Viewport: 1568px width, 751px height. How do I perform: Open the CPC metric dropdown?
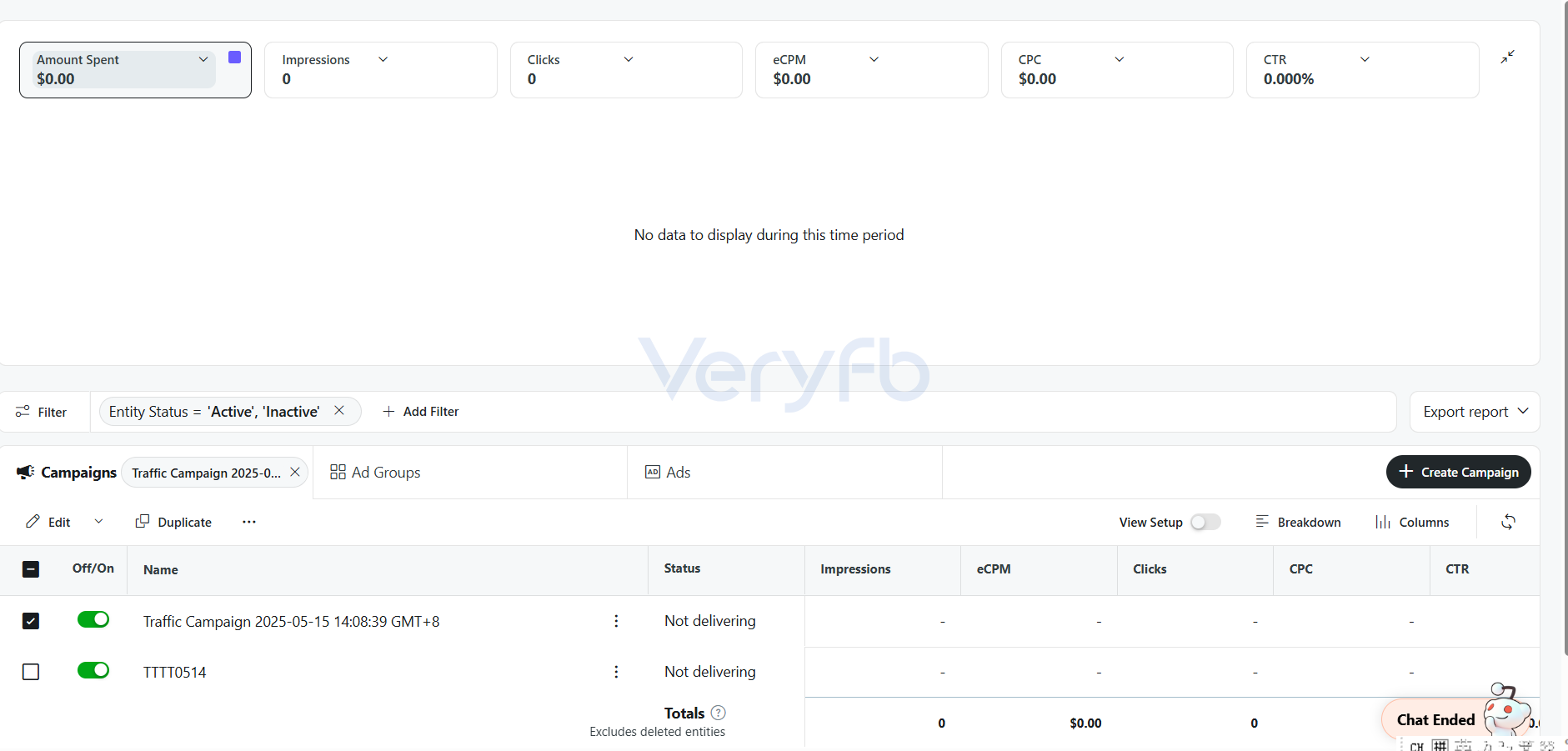pyautogui.click(x=1120, y=59)
